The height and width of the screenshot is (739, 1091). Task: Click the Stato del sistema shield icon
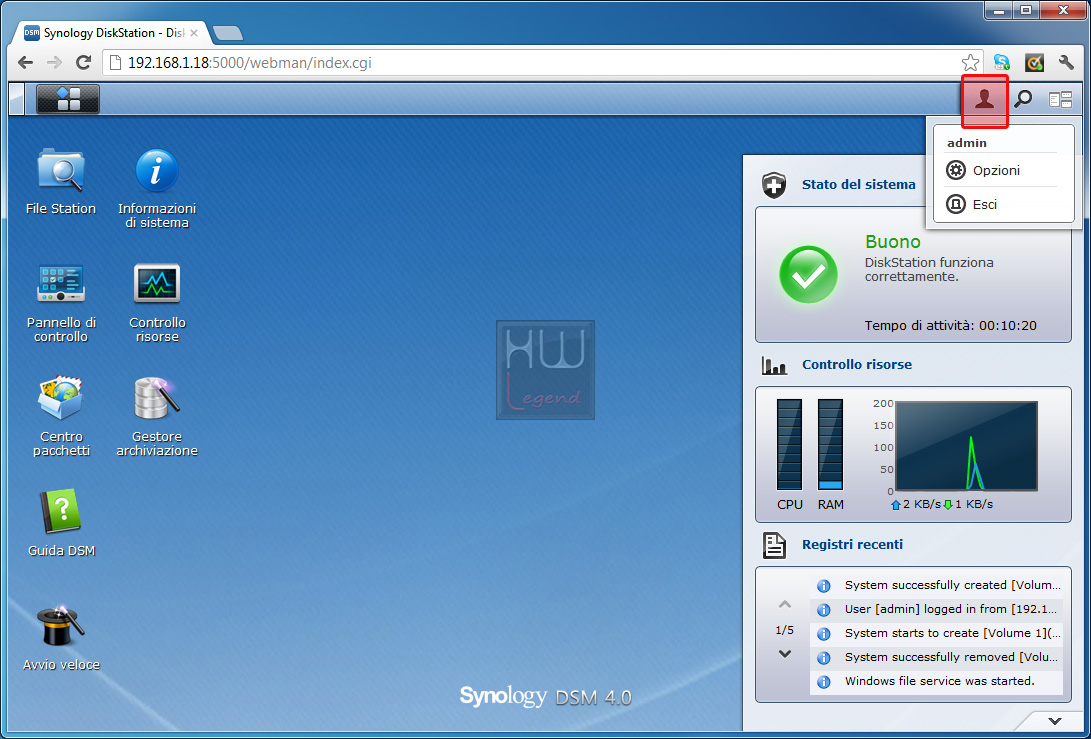point(774,185)
